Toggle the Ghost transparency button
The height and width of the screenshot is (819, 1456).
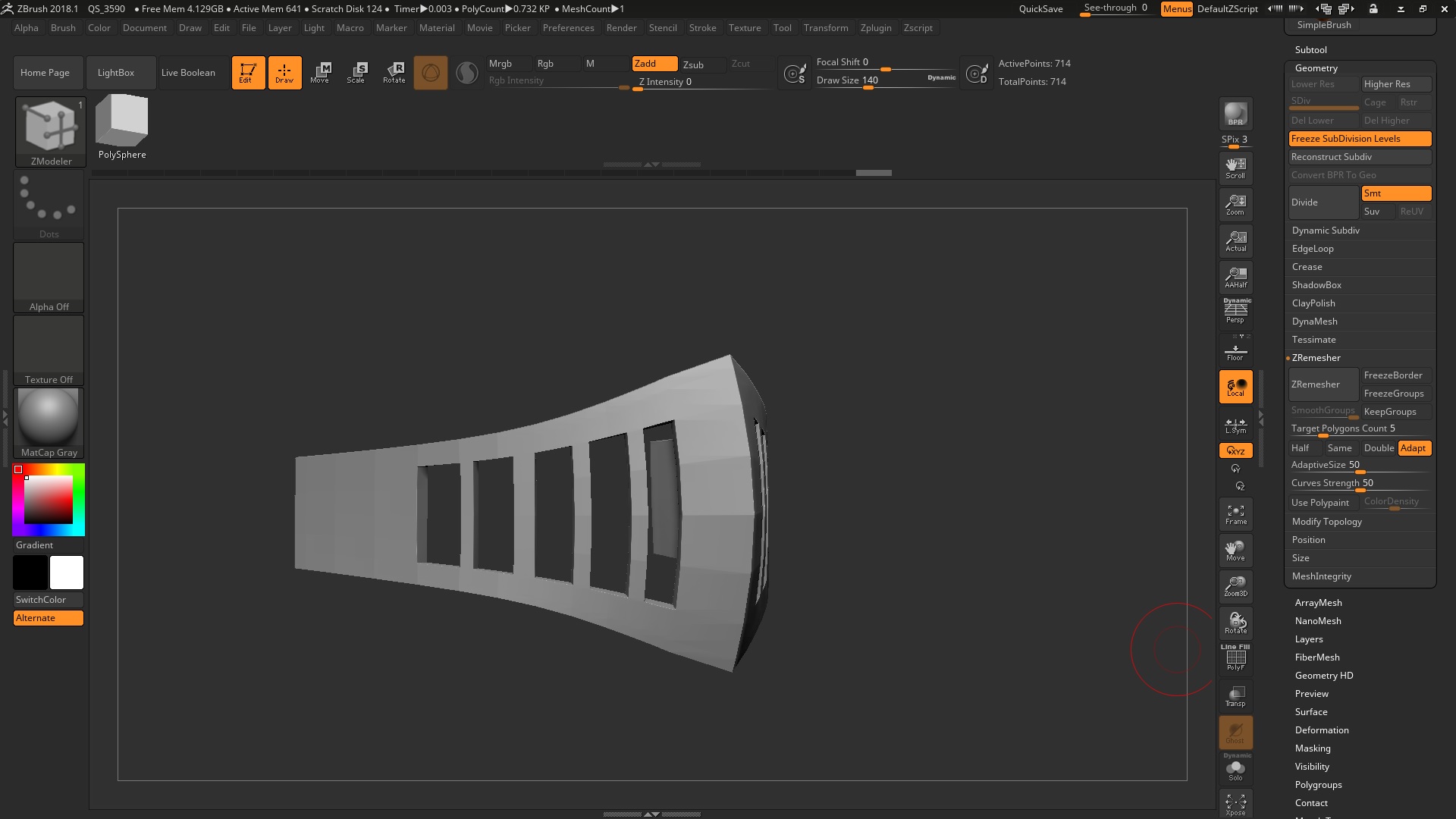[1235, 733]
